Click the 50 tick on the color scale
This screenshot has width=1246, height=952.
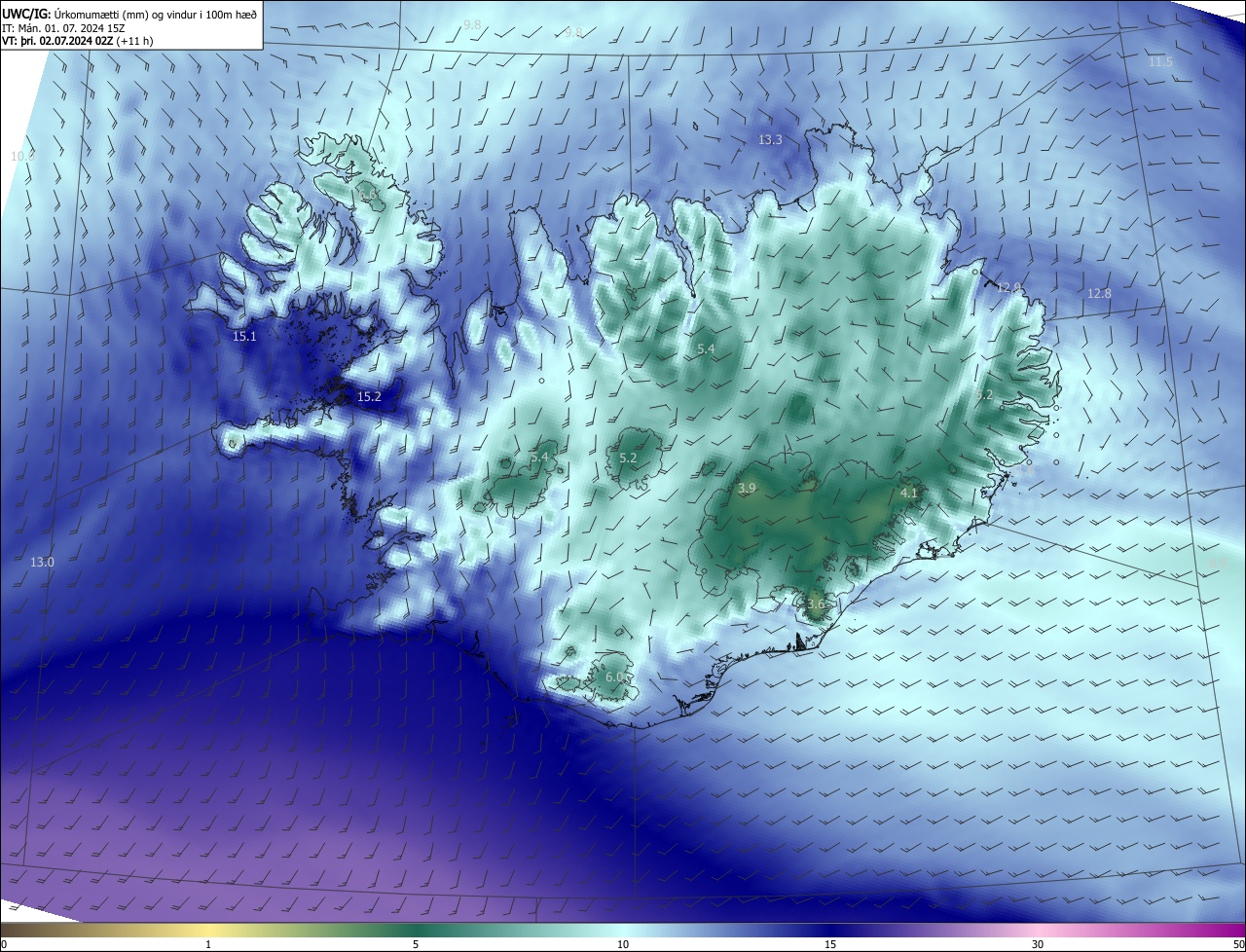click(1239, 945)
